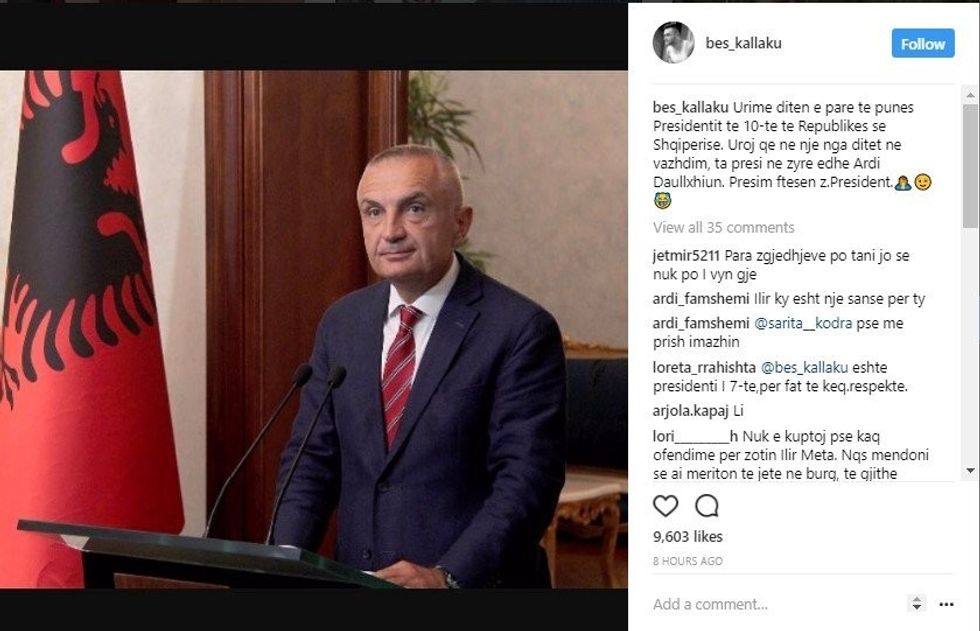Image resolution: width=980 pixels, height=631 pixels.
Task: Click the comments scrollbar up arrow
Action: pos(970,96)
